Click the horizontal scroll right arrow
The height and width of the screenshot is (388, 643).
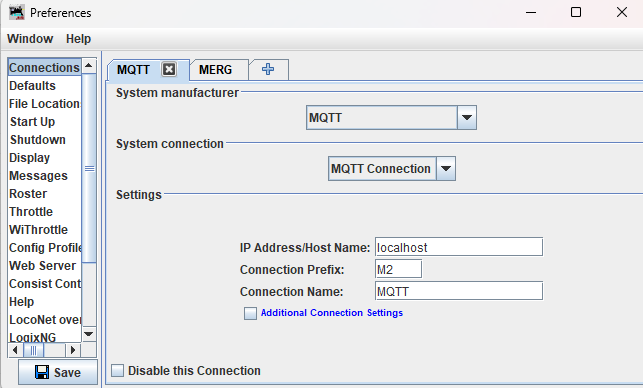pyautogui.click(x=73, y=350)
